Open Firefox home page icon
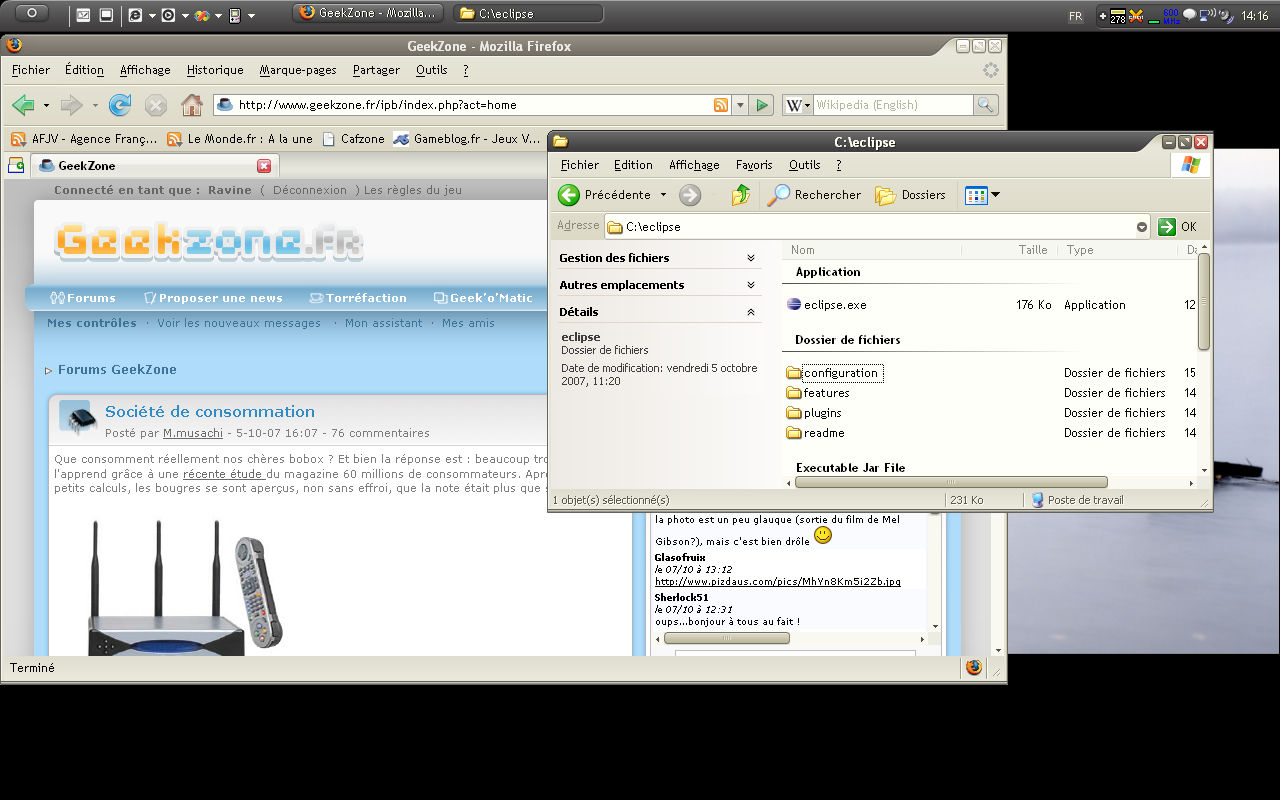The width and height of the screenshot is (1280, 800). point(192,105)
